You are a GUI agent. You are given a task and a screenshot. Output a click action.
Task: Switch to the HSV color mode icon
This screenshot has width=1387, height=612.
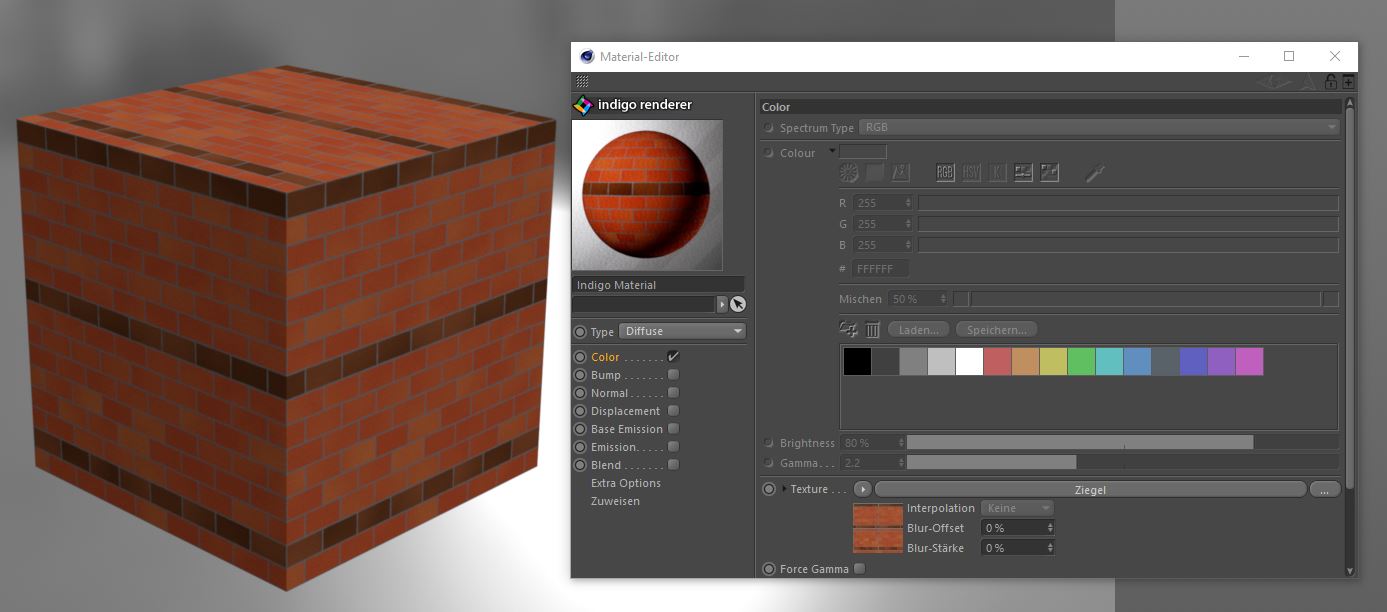tap(971, 173)
